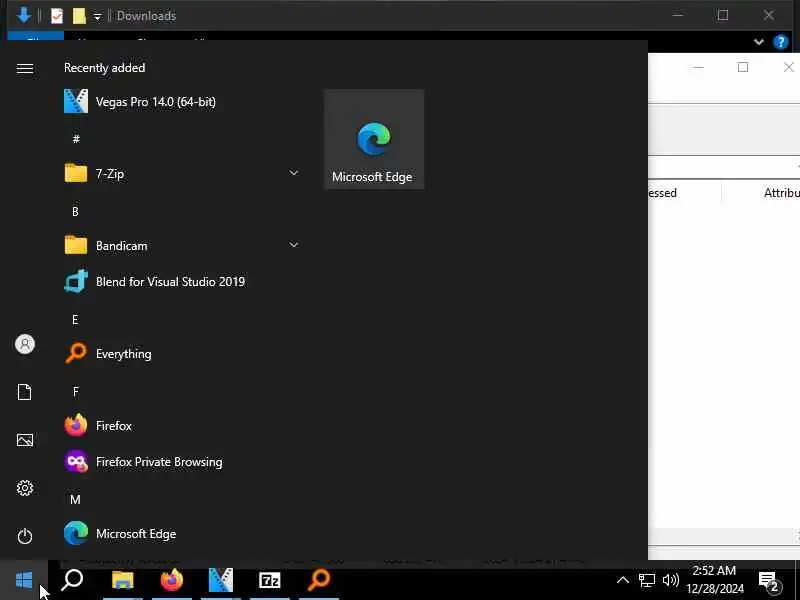Switch to Everything on the taskbar
The image size is (800, 600).
(319, 580)
